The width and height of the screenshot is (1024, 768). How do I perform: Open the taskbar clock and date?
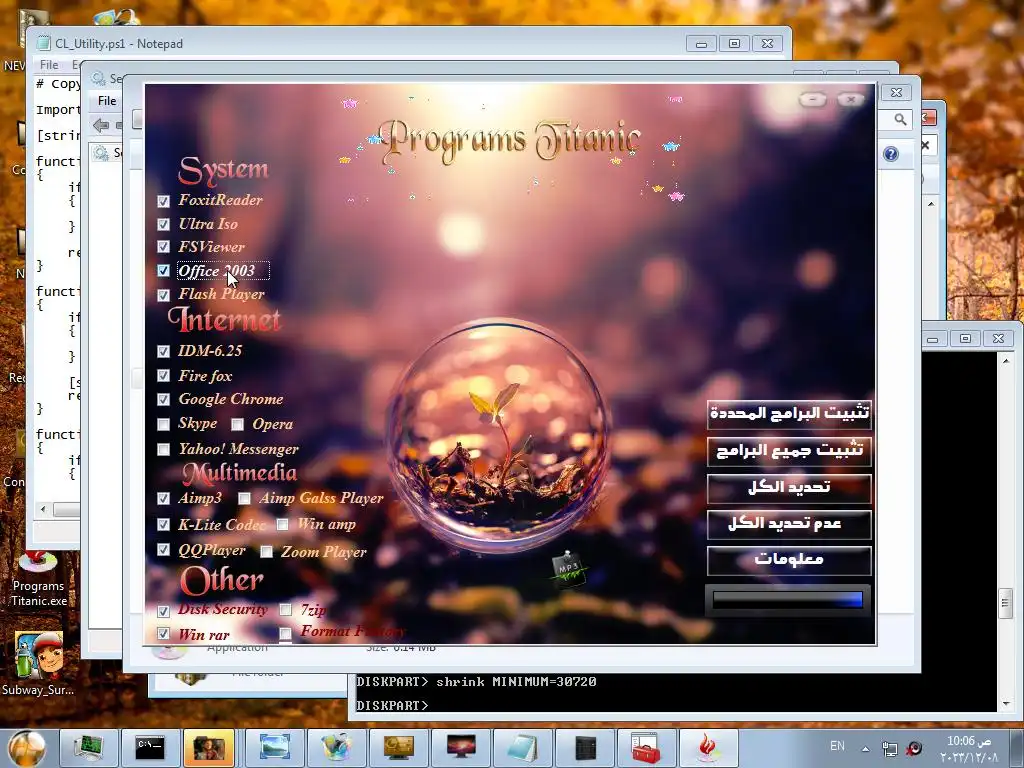point(969,748)
